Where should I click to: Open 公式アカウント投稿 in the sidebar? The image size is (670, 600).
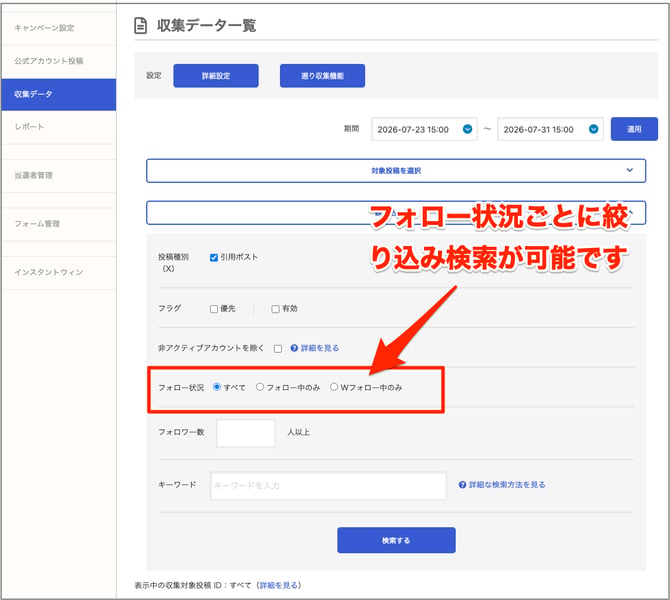click(x=59, y=61)
